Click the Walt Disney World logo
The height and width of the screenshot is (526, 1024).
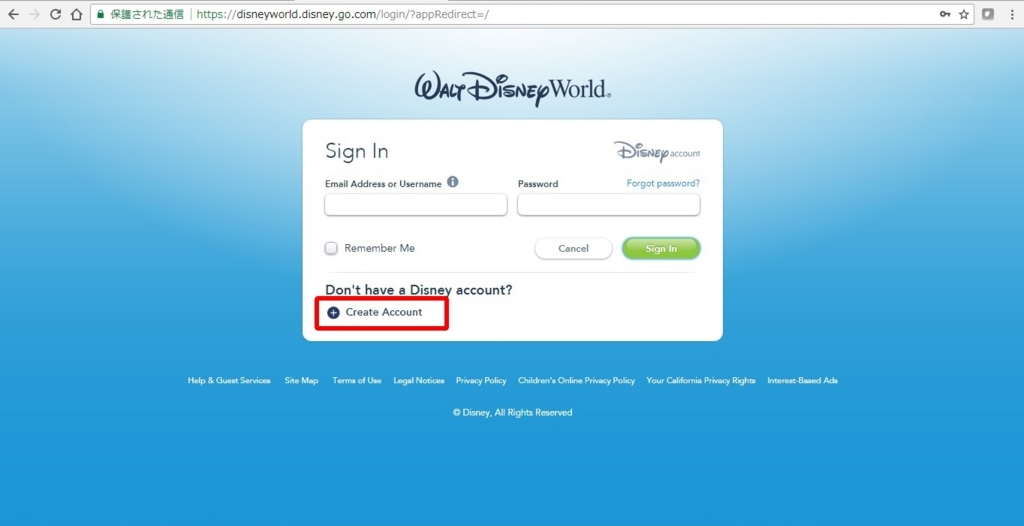click(513, 89)
